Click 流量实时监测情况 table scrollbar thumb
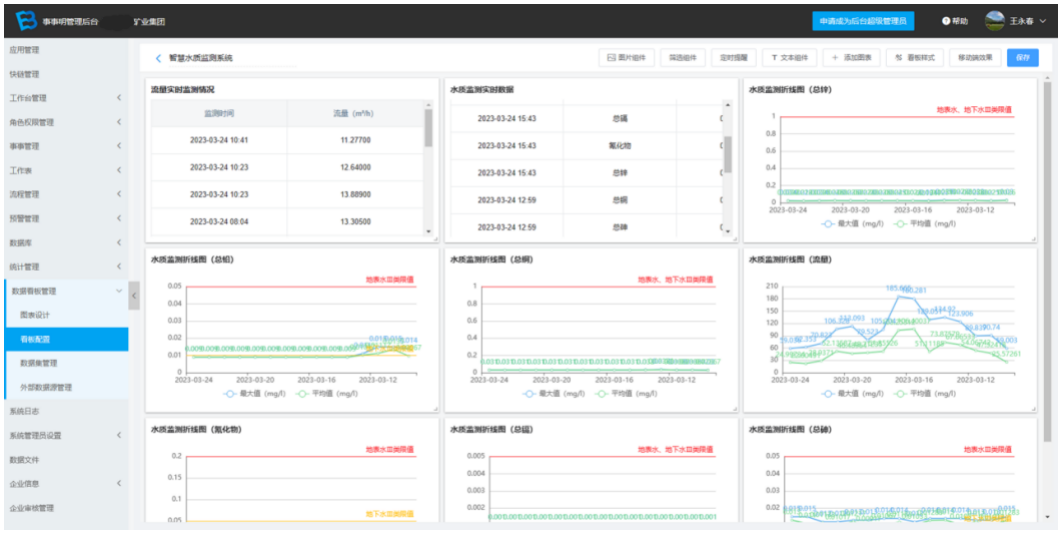Screen dimensions: 1064x536 pos(428,128)
